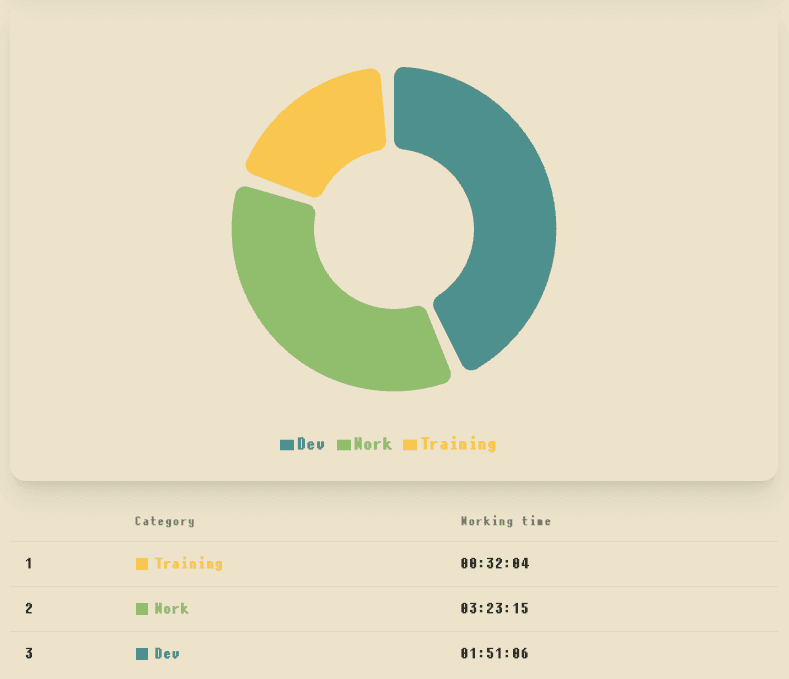Click the teal Dev donut chart segment
Screen dimensions: 789x679
click(513, 216)
